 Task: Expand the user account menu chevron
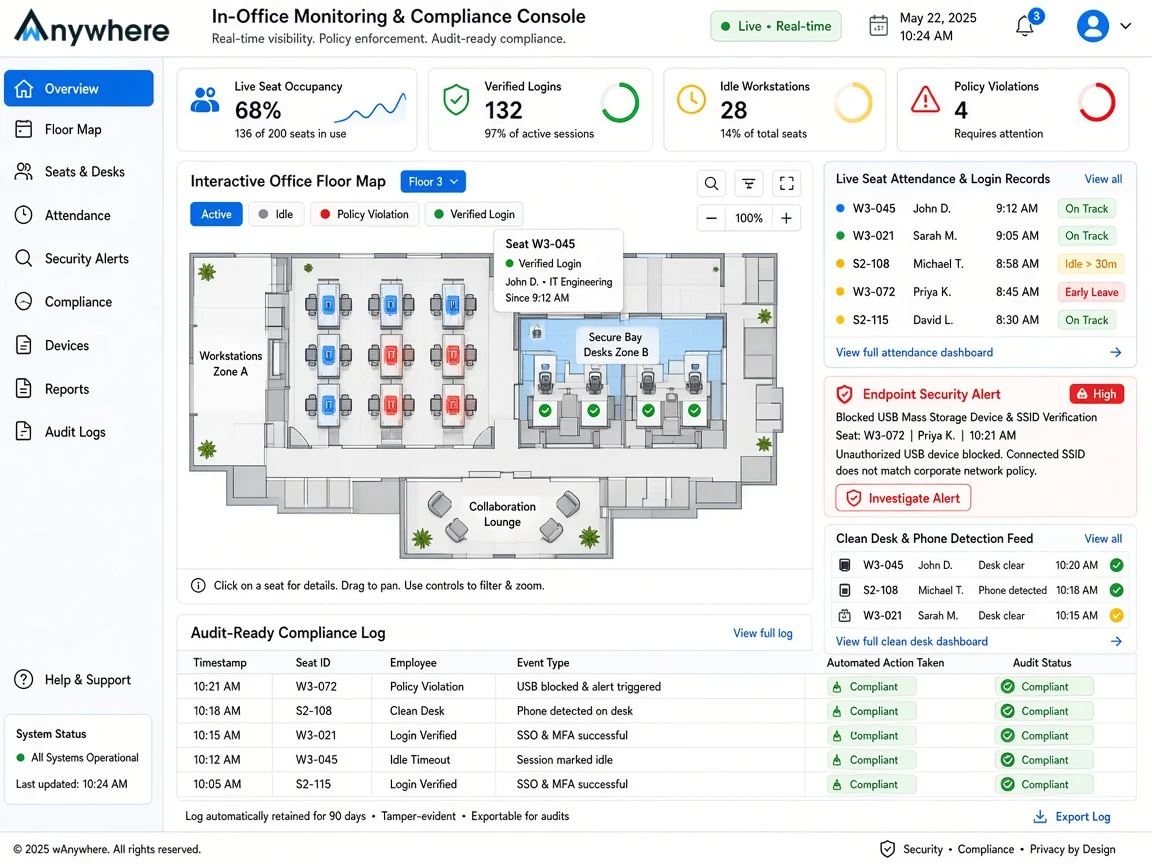coord(1126,26)
